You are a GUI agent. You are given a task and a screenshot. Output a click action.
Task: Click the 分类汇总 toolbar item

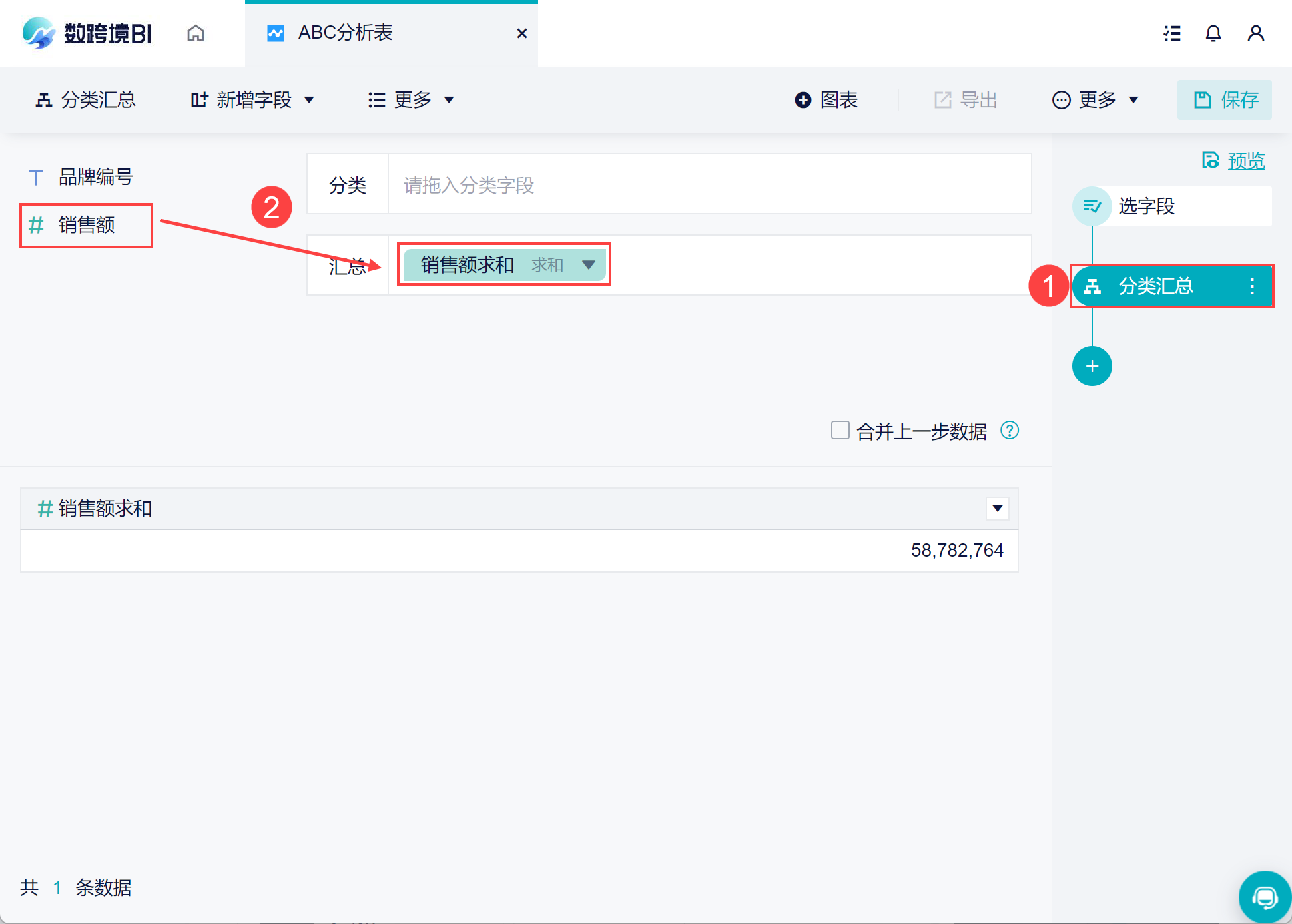[85, 100]
